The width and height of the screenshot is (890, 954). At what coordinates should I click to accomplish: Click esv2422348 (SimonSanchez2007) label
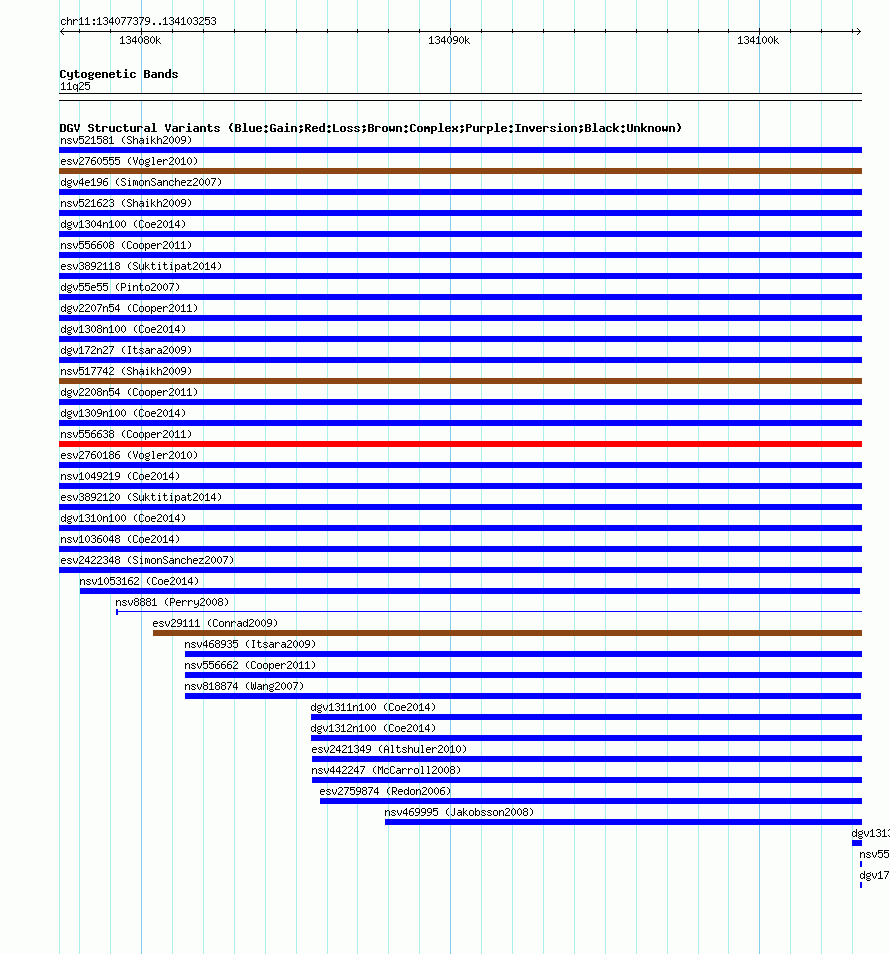147,560
